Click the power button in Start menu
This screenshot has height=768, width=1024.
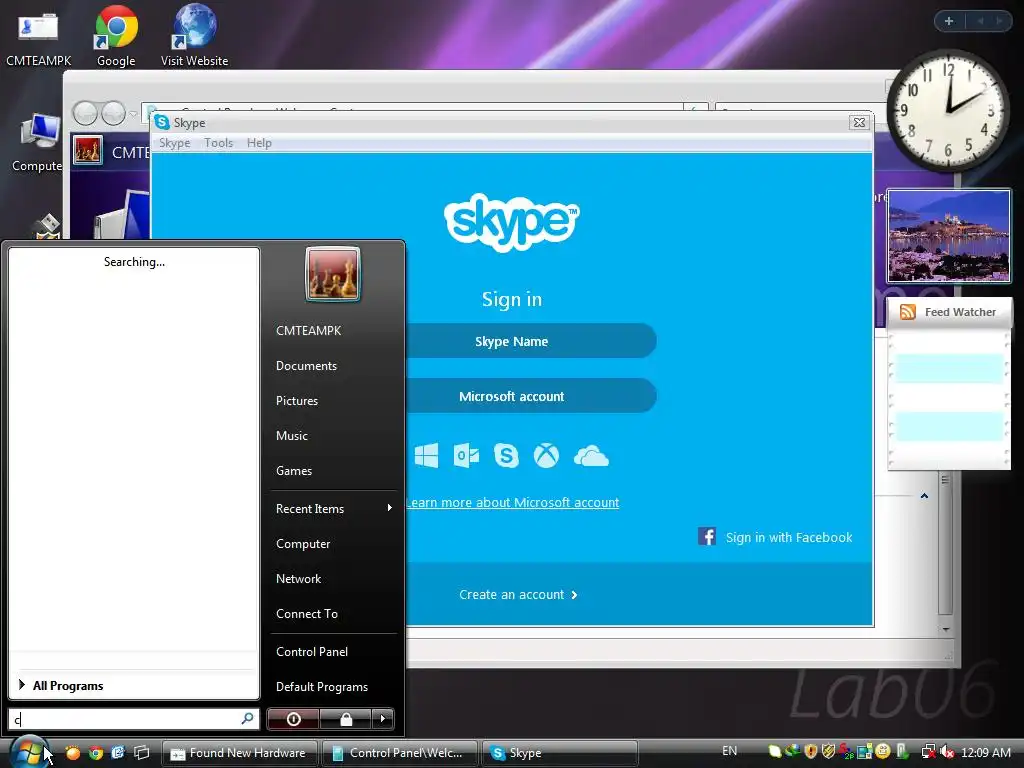(293, 719)
